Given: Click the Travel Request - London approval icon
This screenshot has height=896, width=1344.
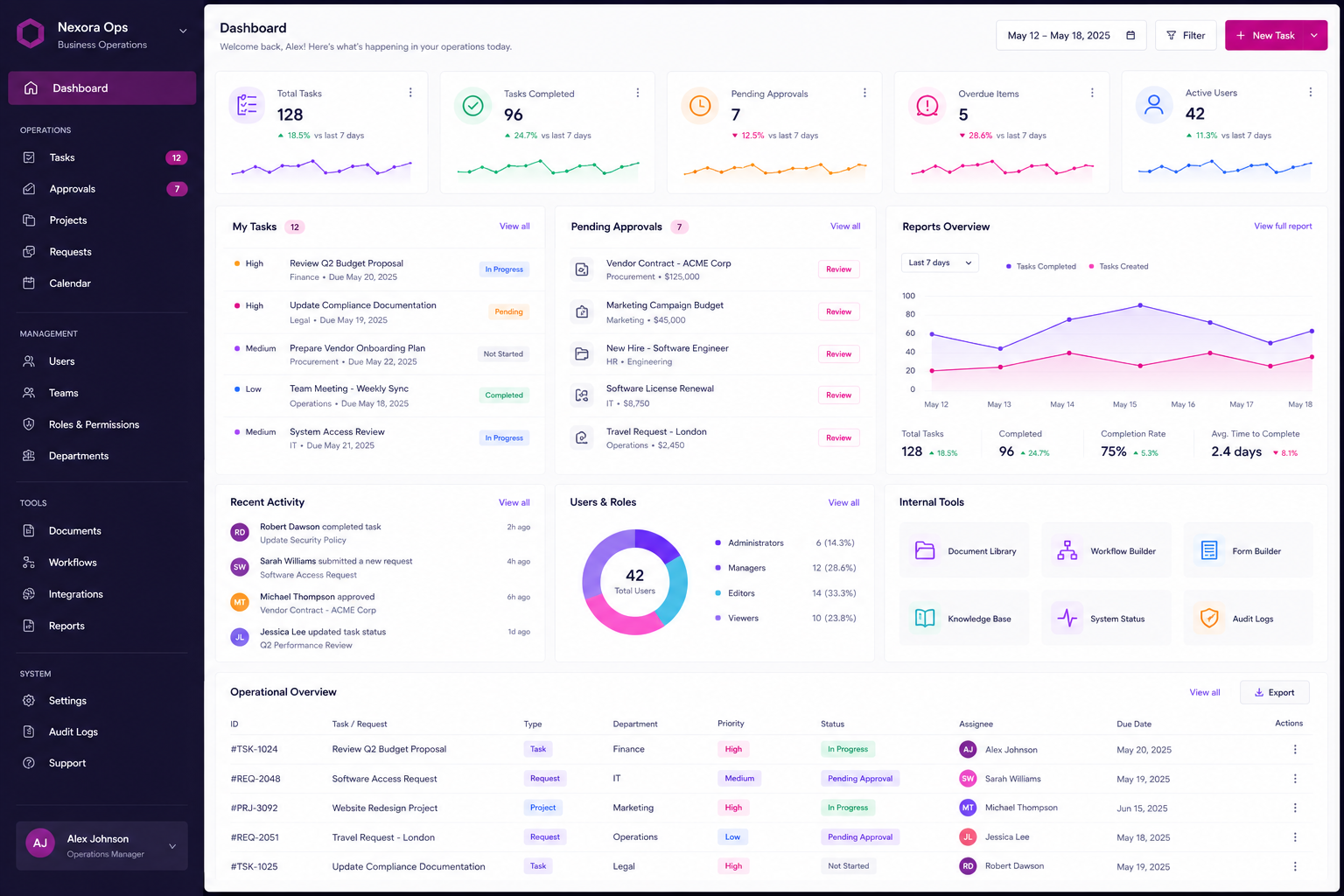Looking at the screenshot, I should click(x=582, y=437).
